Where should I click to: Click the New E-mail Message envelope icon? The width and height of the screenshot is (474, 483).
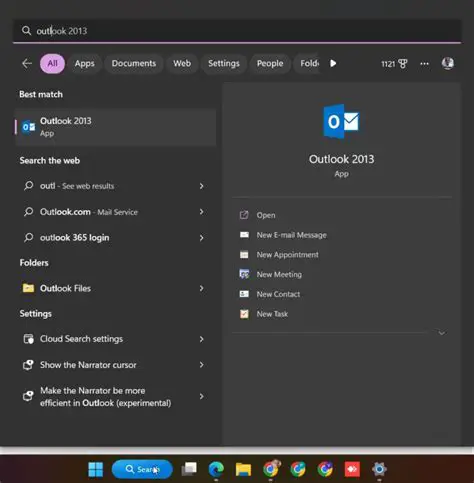pyautogui.click(x=244, y=235)
